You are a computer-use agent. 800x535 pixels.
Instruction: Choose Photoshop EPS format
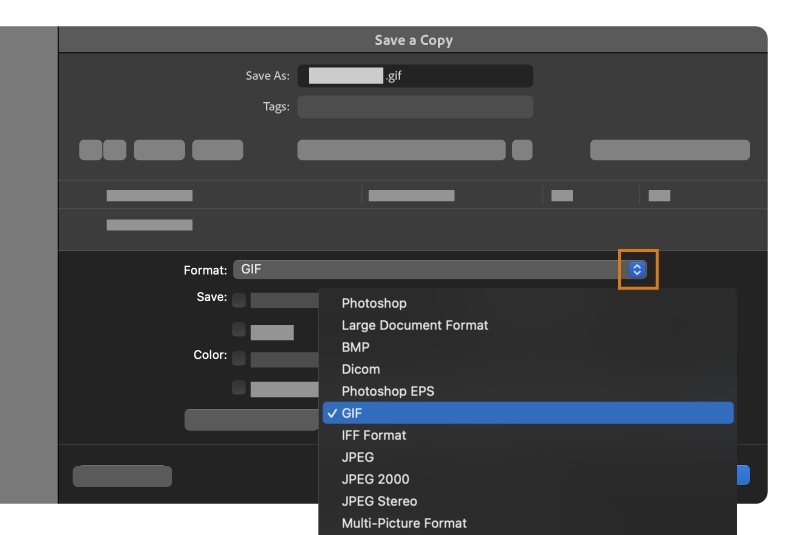tap(388, 391)
